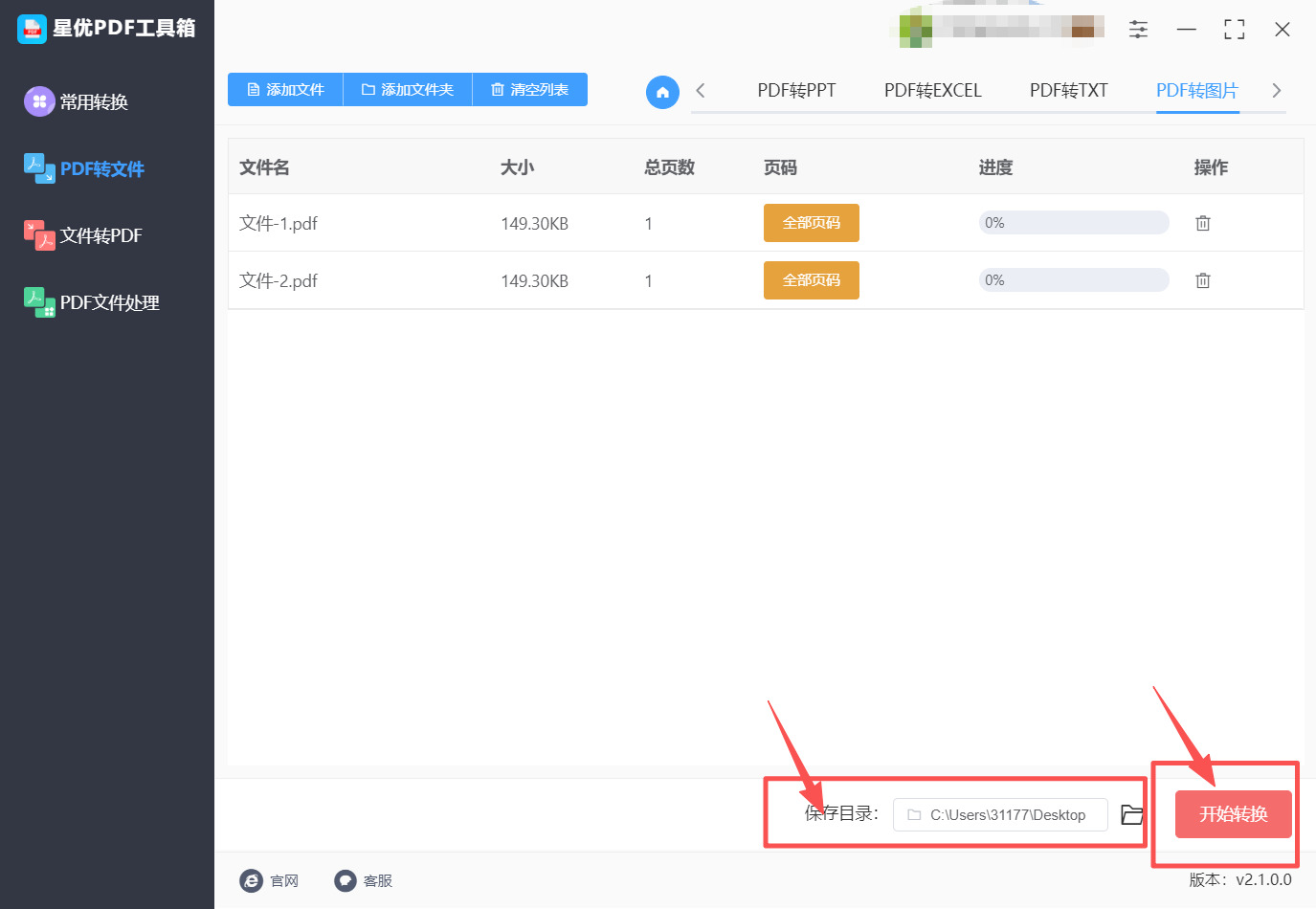Screen dimensions: 1316x909
Task: Switch to the PDF转PPT tab
Action: 796,90
